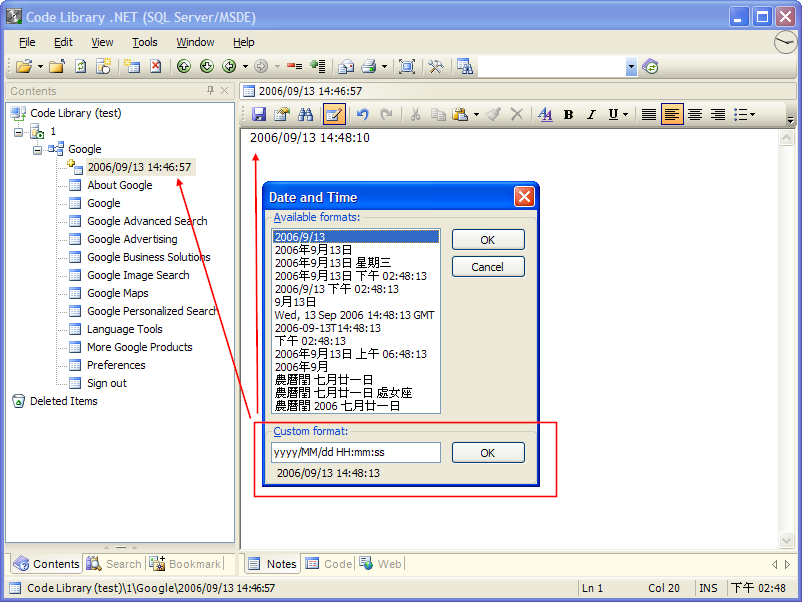
Task: Click the Paste clipboard icon
Action: pos(460,114)
